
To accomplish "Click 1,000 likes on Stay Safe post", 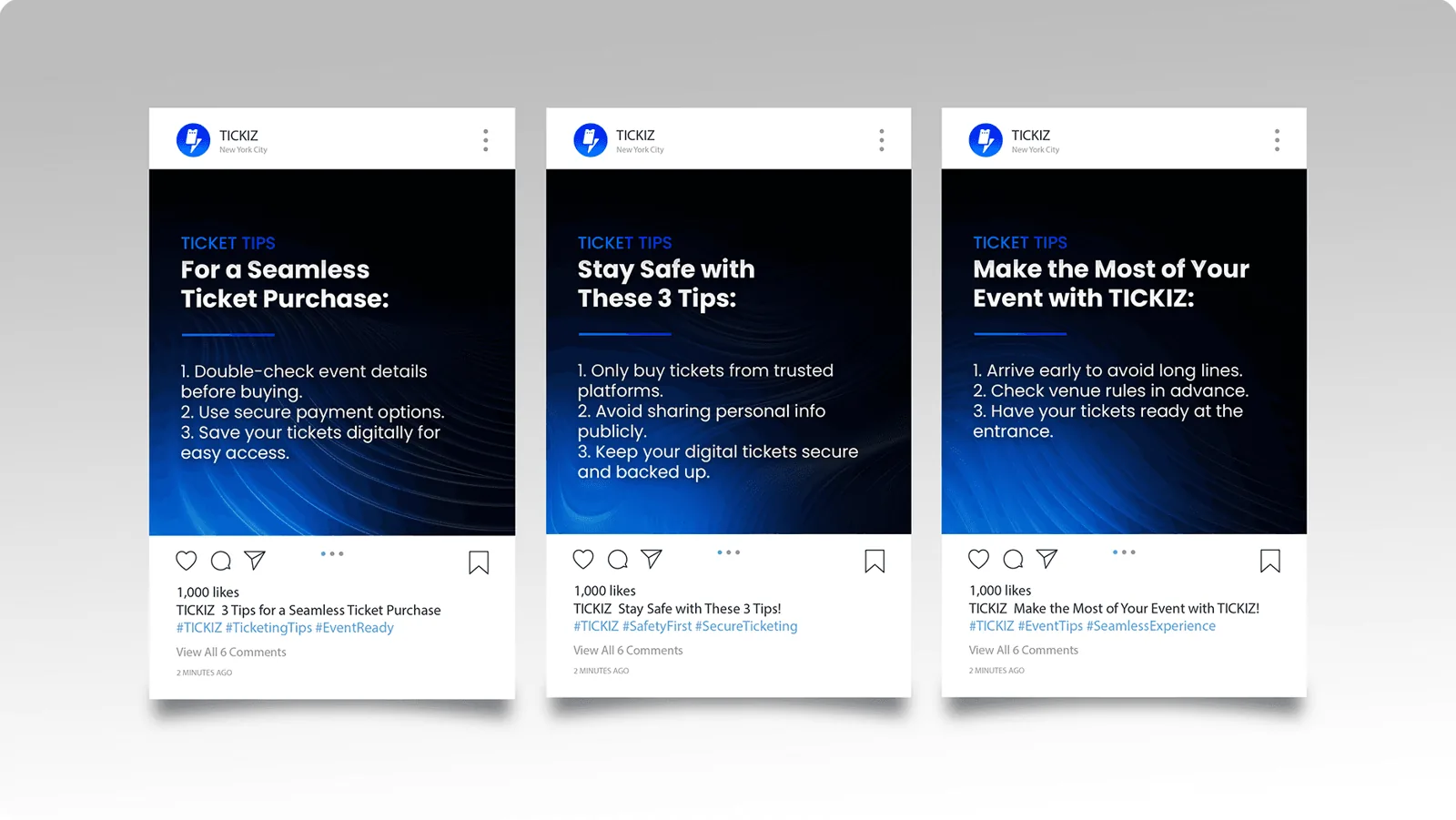I will (605, 592).
